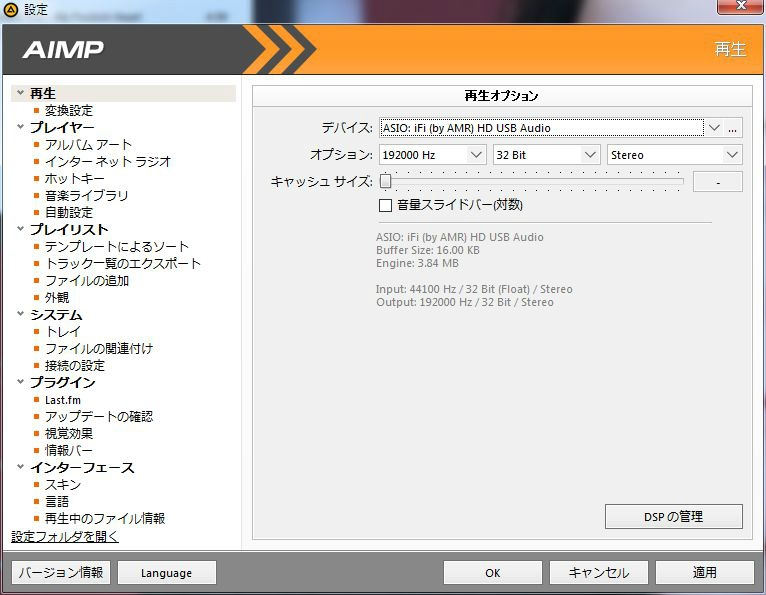Select ファイルの関連付け in the tree
Viewport: 766px width, 595px height.
click(99, 348)
